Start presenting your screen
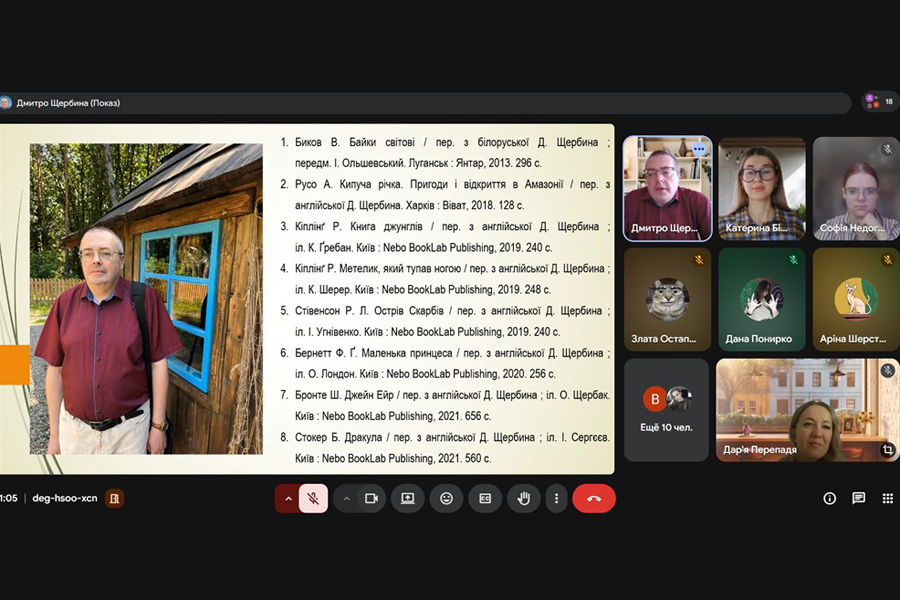The image size is (900, 600). tap(408, 498)
